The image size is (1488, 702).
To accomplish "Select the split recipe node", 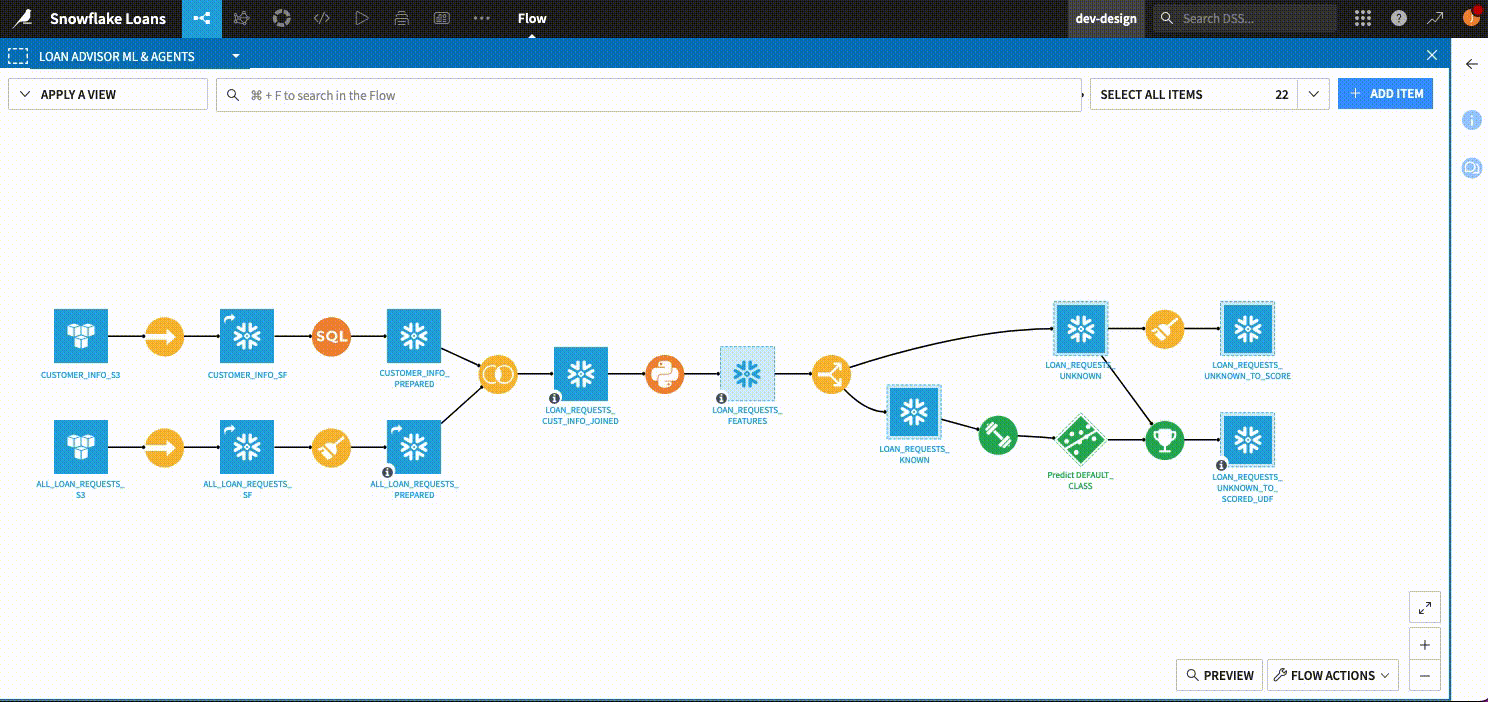I will point(831,374).
